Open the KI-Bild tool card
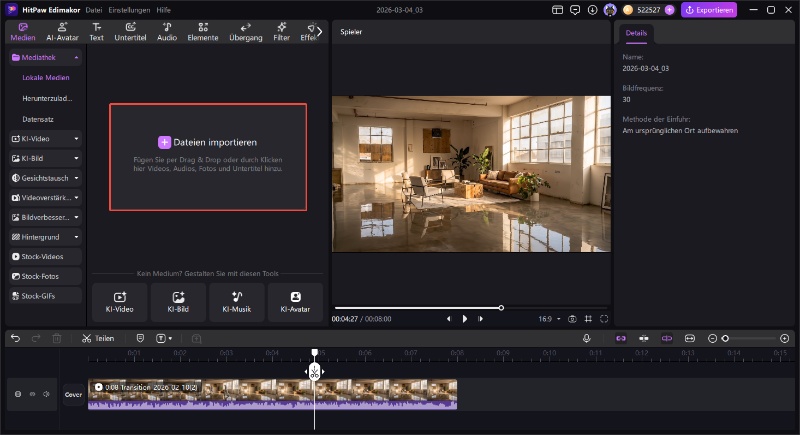 tap(178, 302)
